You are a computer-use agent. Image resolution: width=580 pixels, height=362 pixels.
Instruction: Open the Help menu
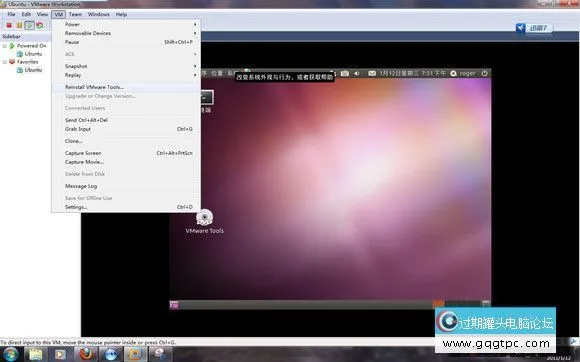tap(121, 14)
